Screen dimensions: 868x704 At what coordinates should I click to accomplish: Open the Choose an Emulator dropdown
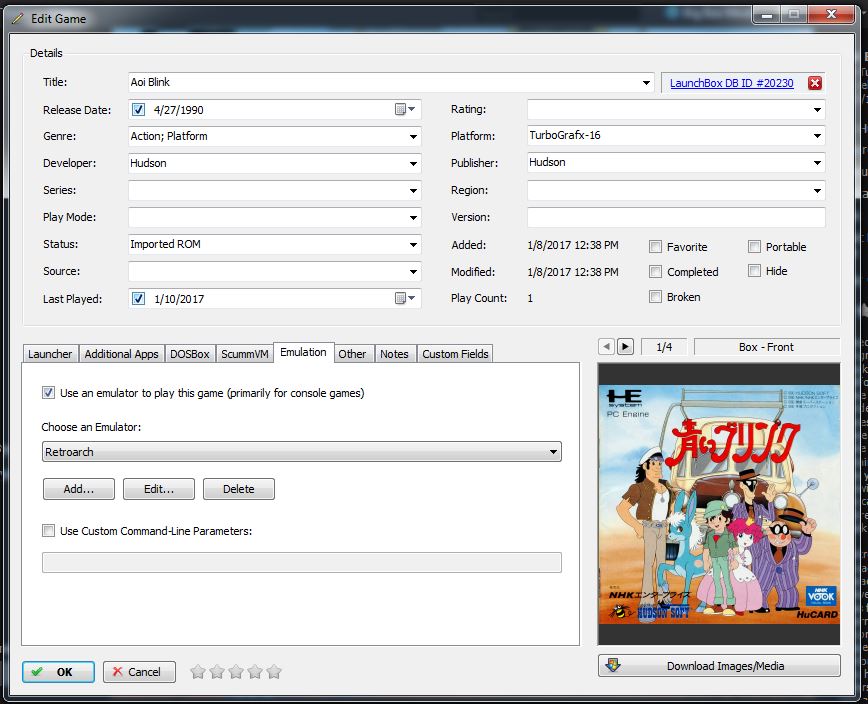tap(302, 452)
